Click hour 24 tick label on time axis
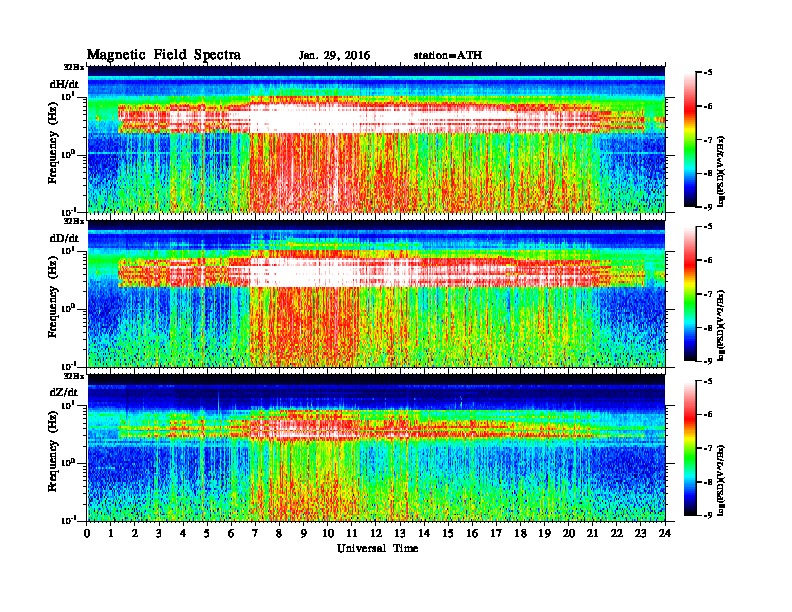792x612 pixels. click(x=665, y=533)
